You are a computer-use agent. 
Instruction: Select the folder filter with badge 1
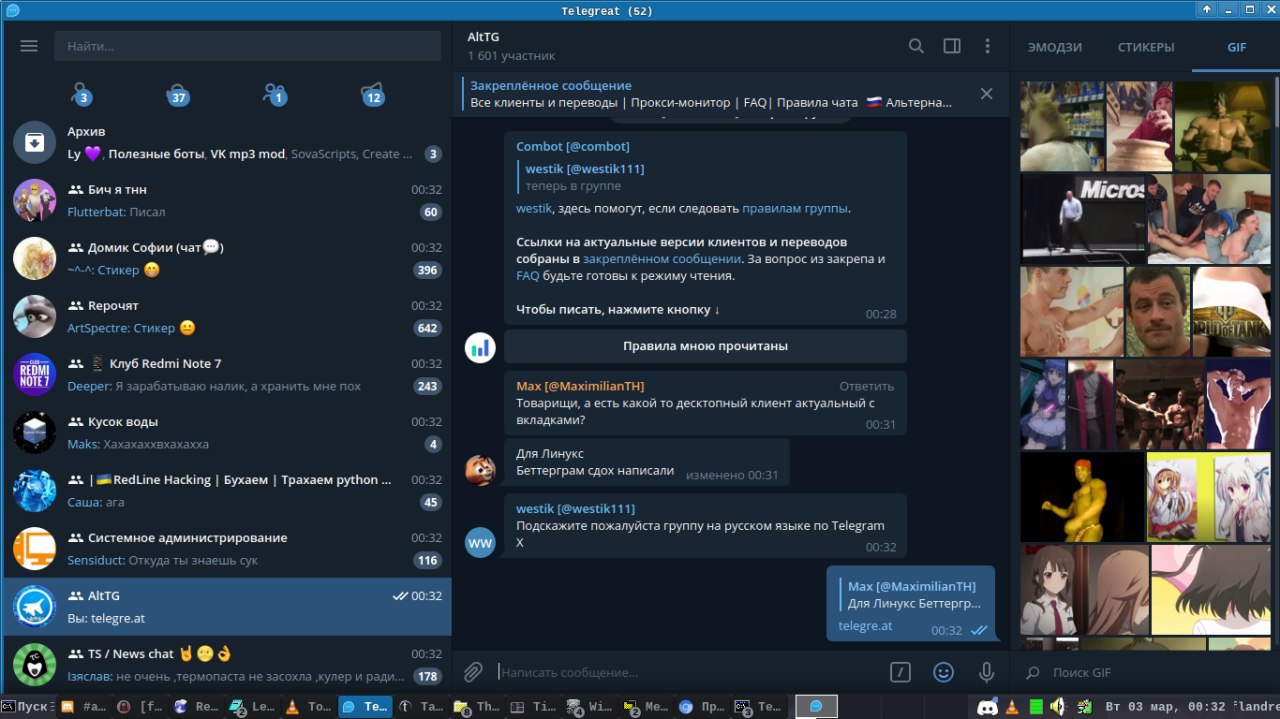coord(275,94)
